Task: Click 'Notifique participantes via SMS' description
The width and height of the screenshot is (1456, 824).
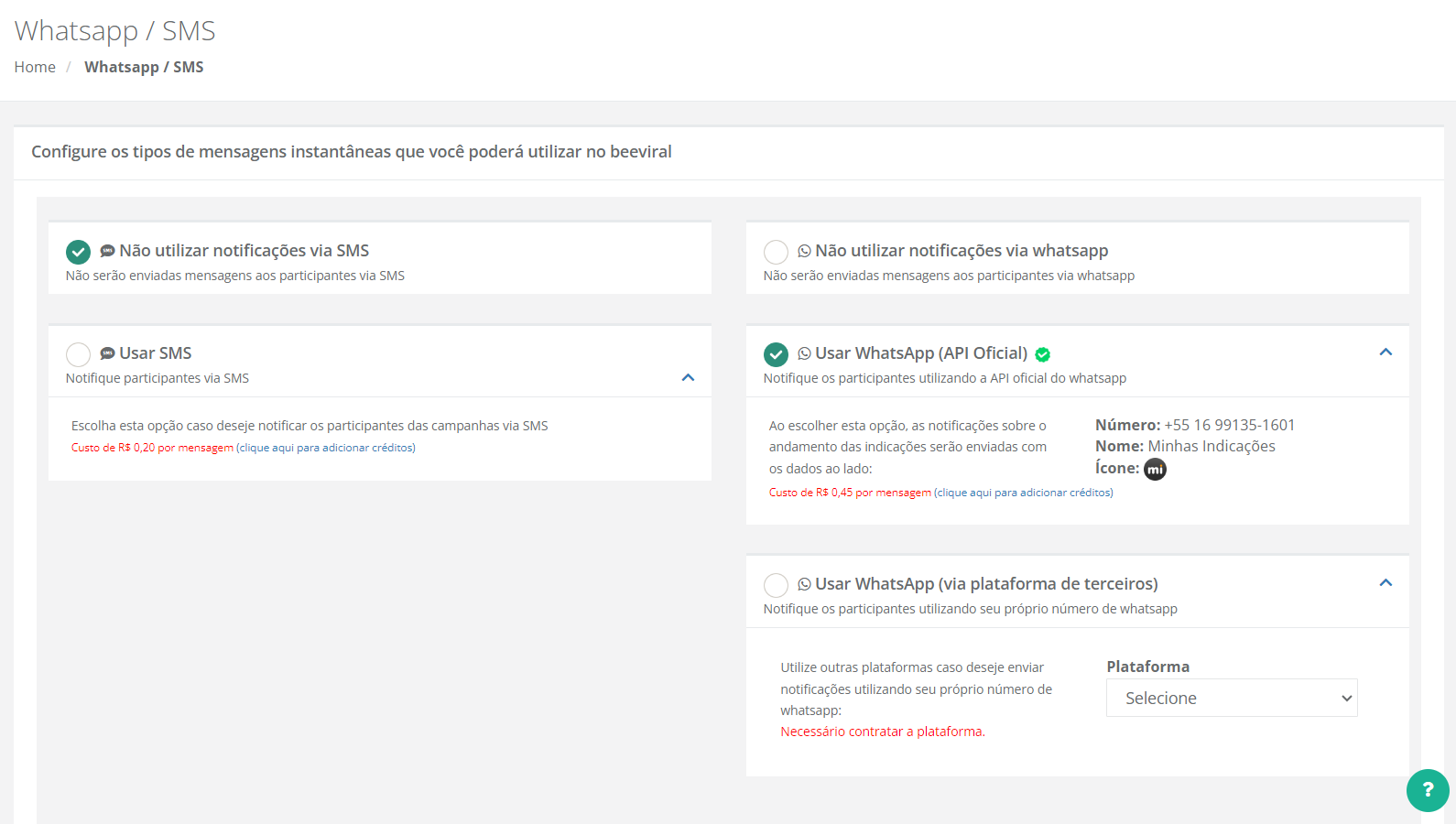Action: point(158,378)
